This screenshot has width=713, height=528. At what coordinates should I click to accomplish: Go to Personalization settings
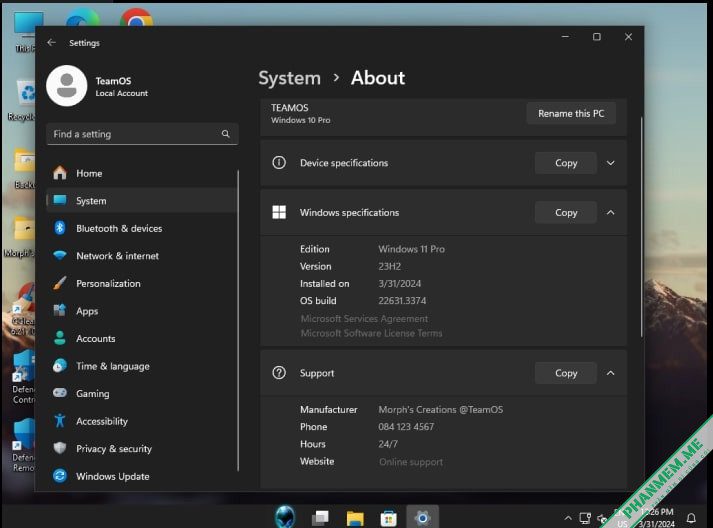142,283
